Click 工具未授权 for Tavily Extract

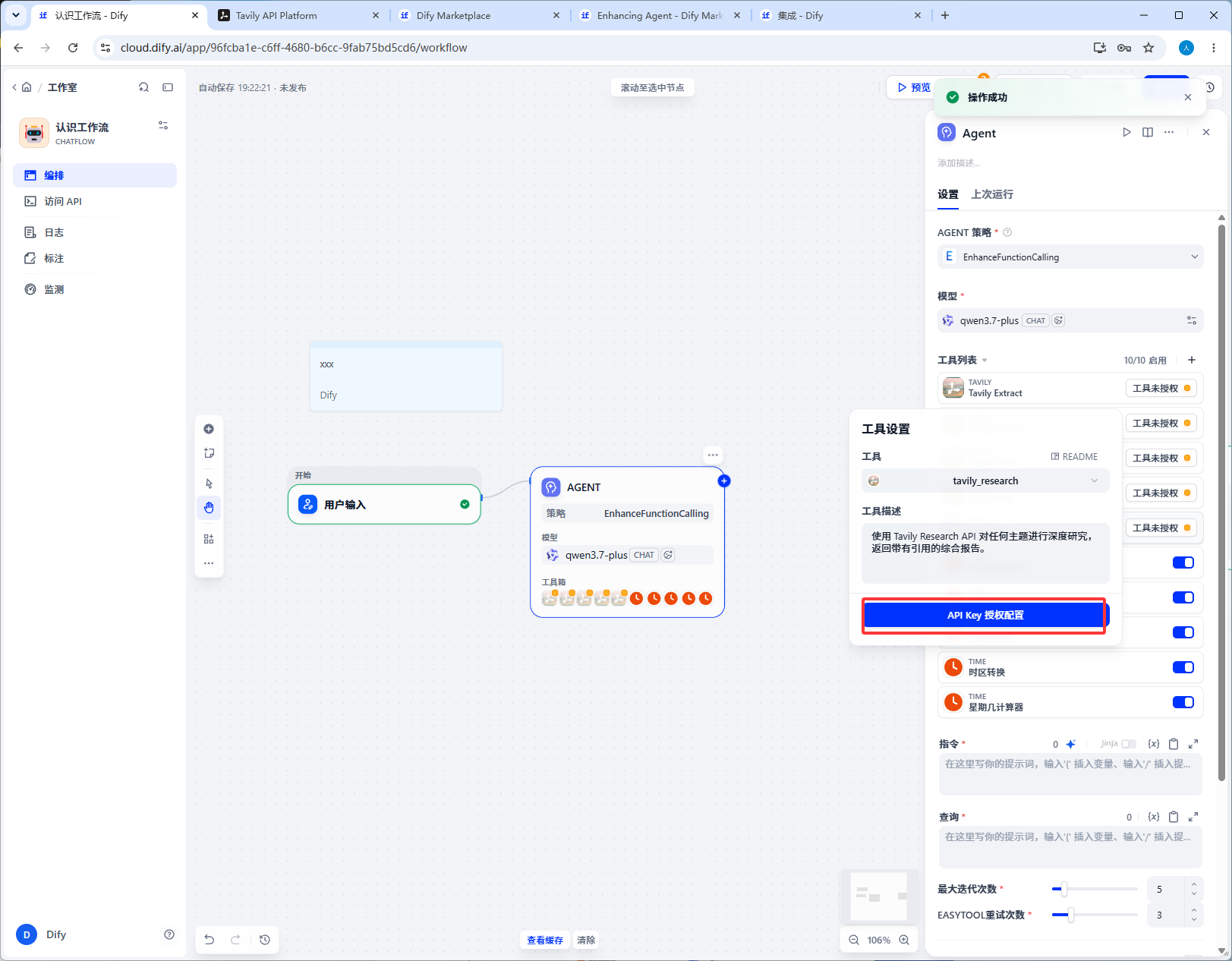click(x=1161, y=388)
